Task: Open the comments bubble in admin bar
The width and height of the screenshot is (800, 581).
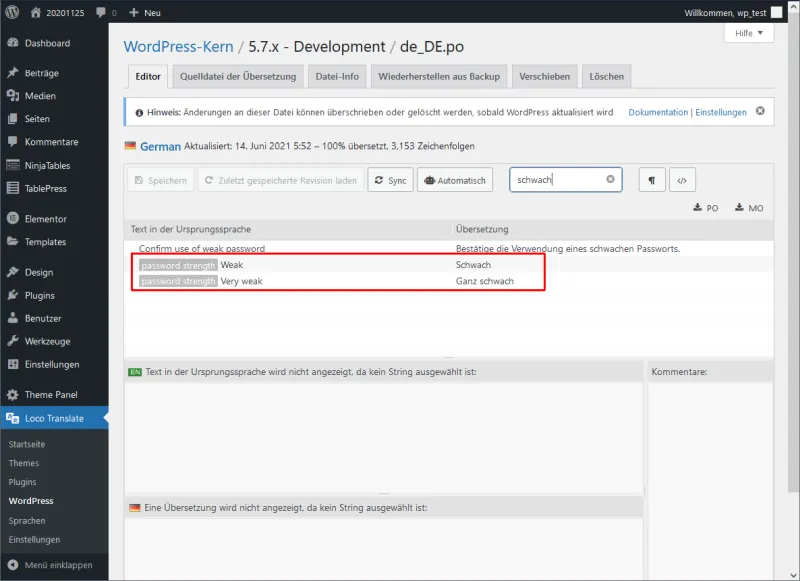Action: coord(106,13)
